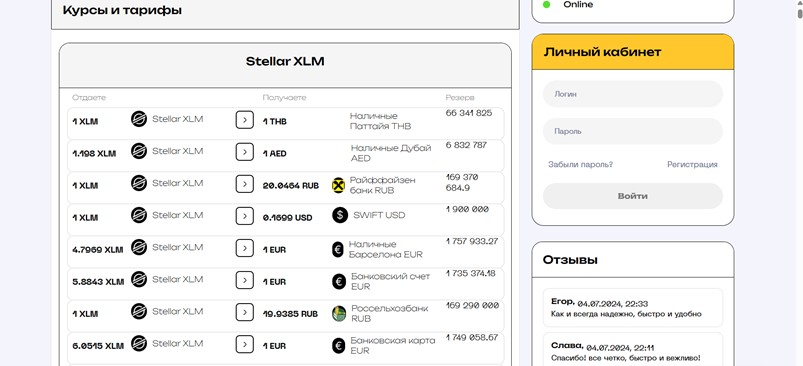Image resolution: width=803 pixels, height=366 pixels.
Task: Click the green Online status indicator
Action: 546,5
